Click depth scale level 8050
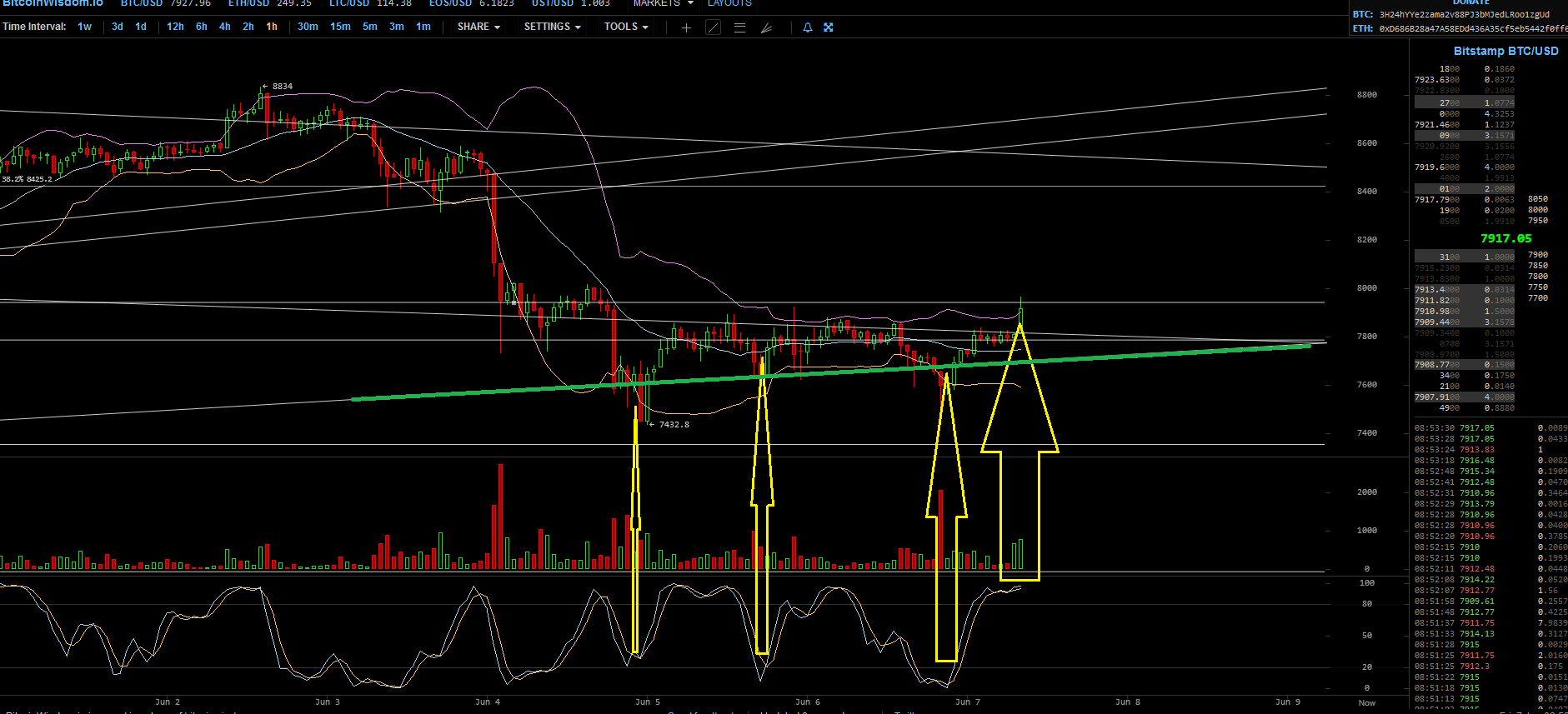 point(1538,199)
